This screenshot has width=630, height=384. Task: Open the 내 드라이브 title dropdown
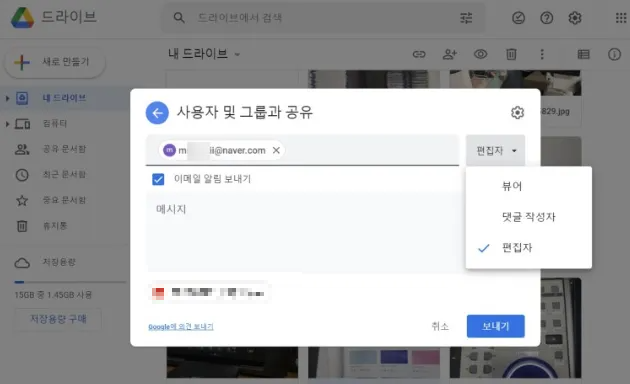tap(204, 54)
